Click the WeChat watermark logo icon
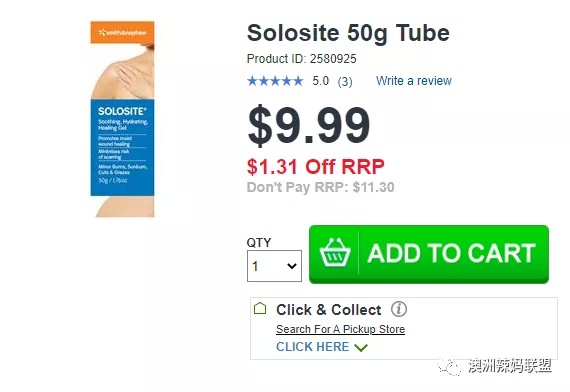Screen dimensions: 570x392 (450, 366)
